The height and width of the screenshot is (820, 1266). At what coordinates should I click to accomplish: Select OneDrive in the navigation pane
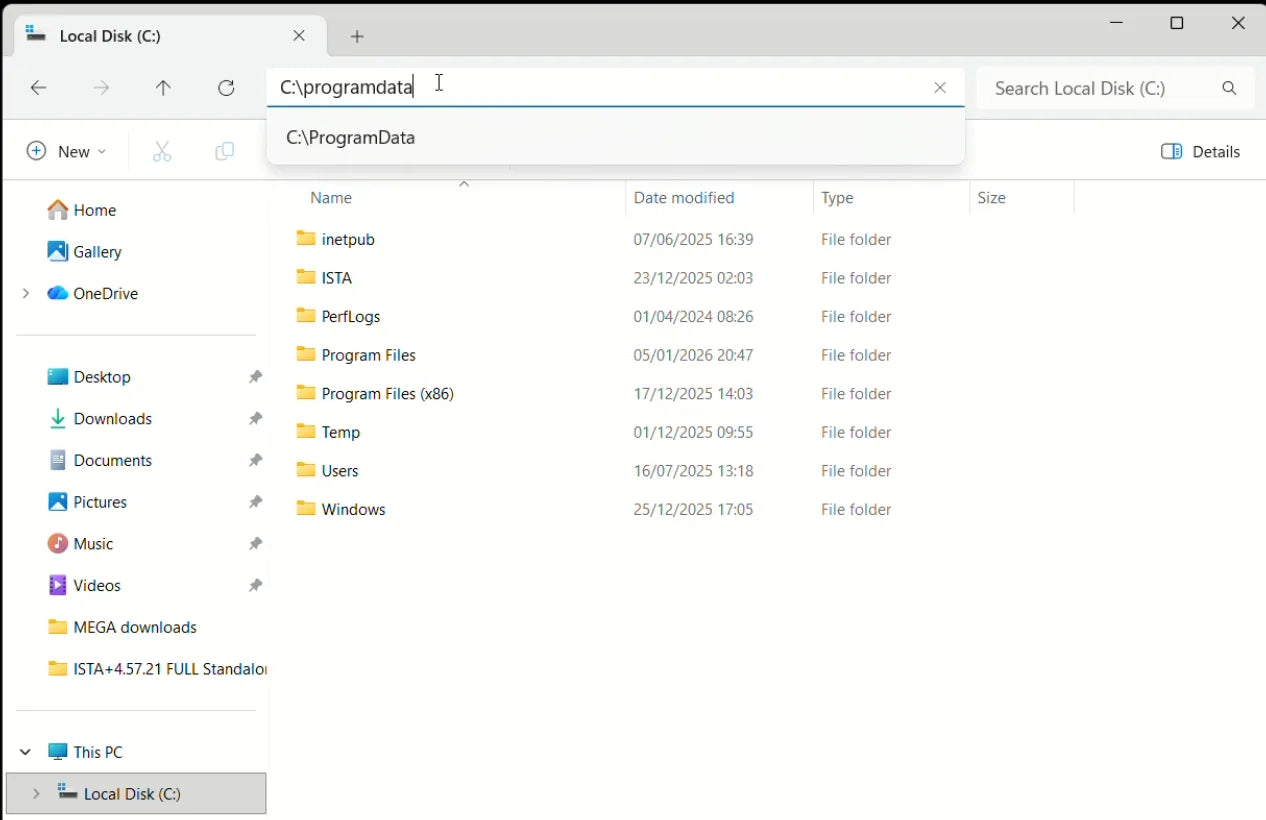[x=93, y=294]
